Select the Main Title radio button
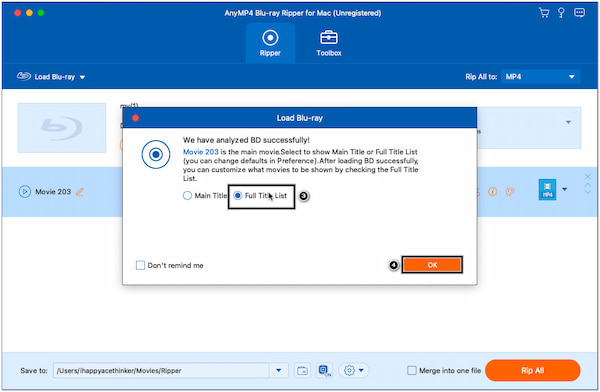 [187, 196]
